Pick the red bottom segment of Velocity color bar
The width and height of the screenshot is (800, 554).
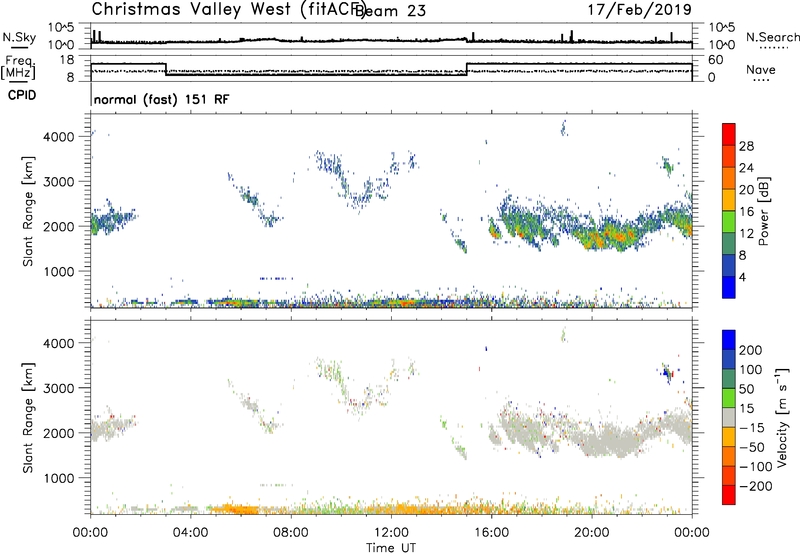729,495
